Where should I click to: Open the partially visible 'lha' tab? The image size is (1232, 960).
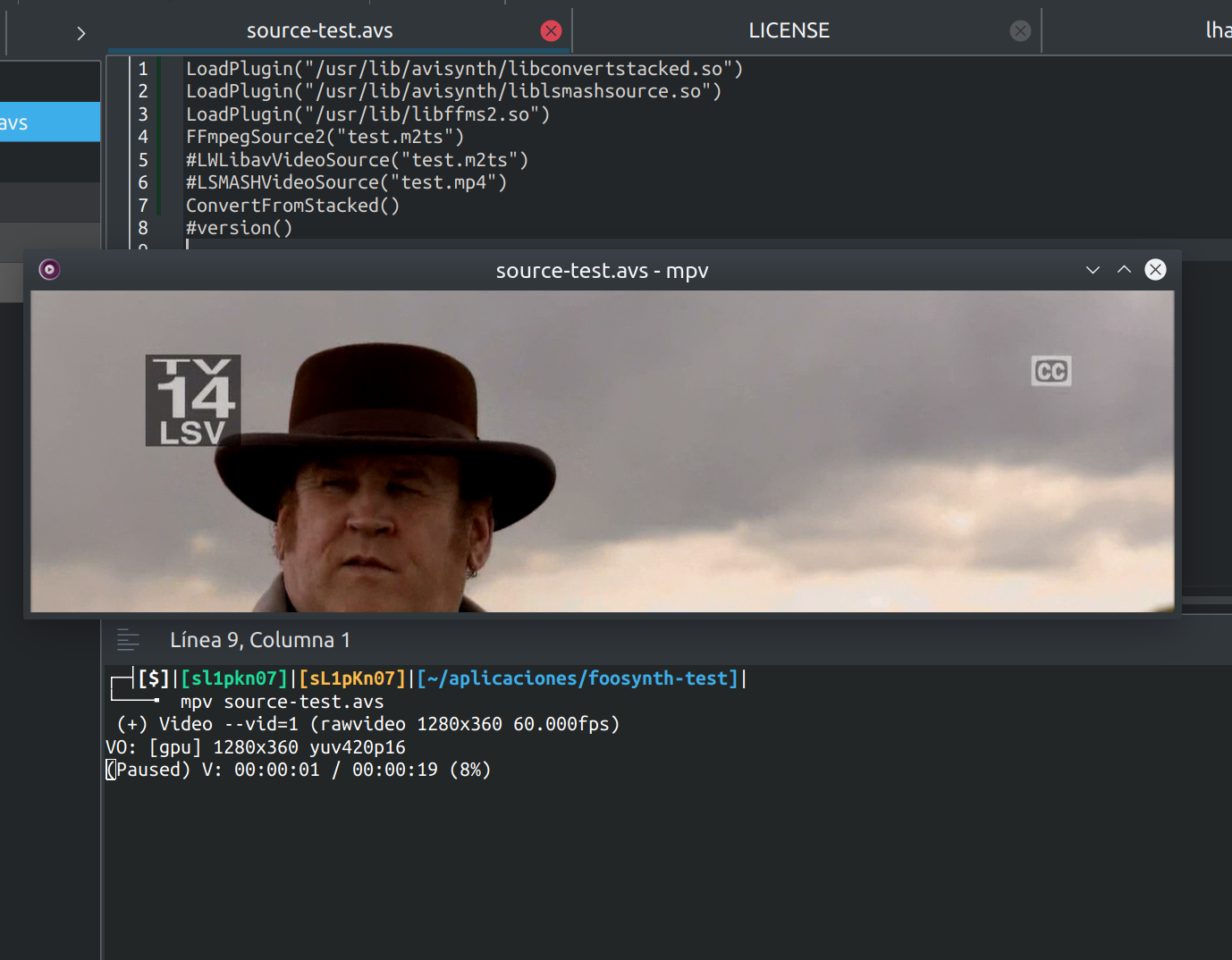point(1218,29)
